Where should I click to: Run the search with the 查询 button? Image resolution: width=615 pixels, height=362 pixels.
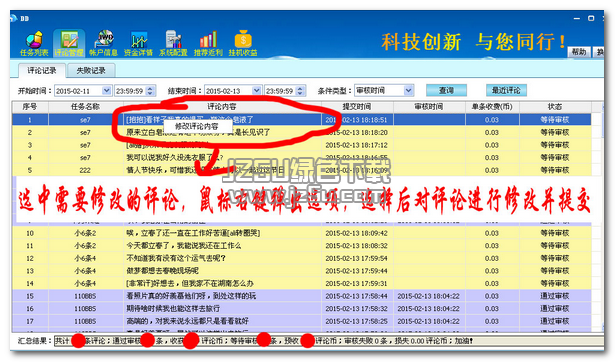446,91
